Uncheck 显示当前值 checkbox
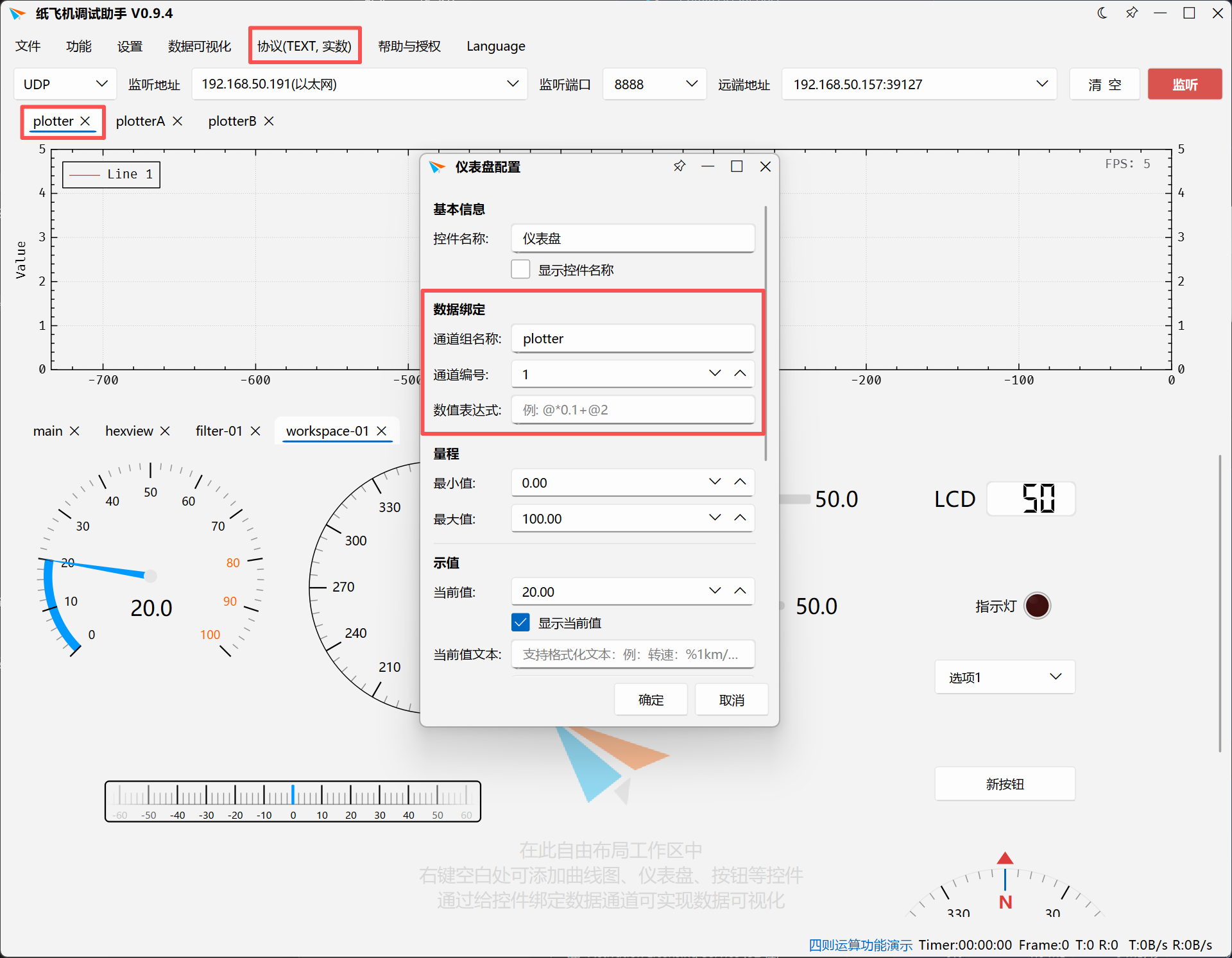This screenshot has width=1232, height=958. coord(520,622)
